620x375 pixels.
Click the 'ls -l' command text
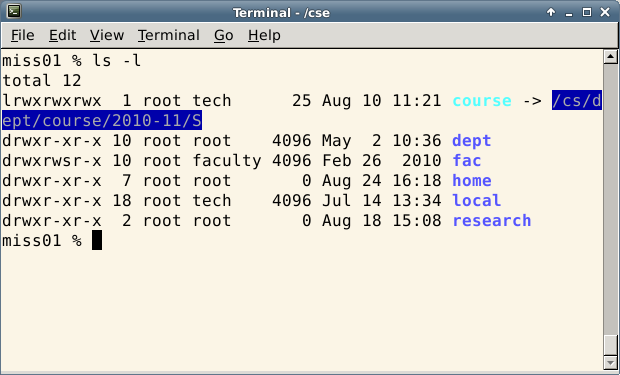116,61
